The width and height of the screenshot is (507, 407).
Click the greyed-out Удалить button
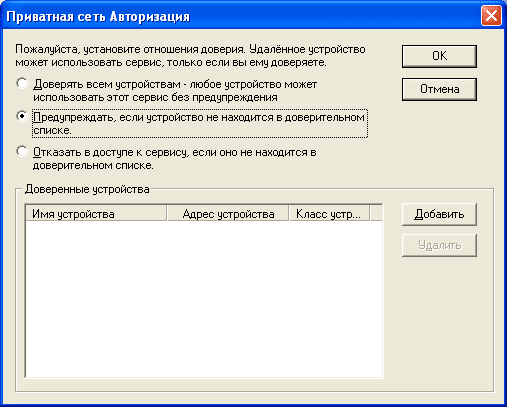click(x=439, y=245)
